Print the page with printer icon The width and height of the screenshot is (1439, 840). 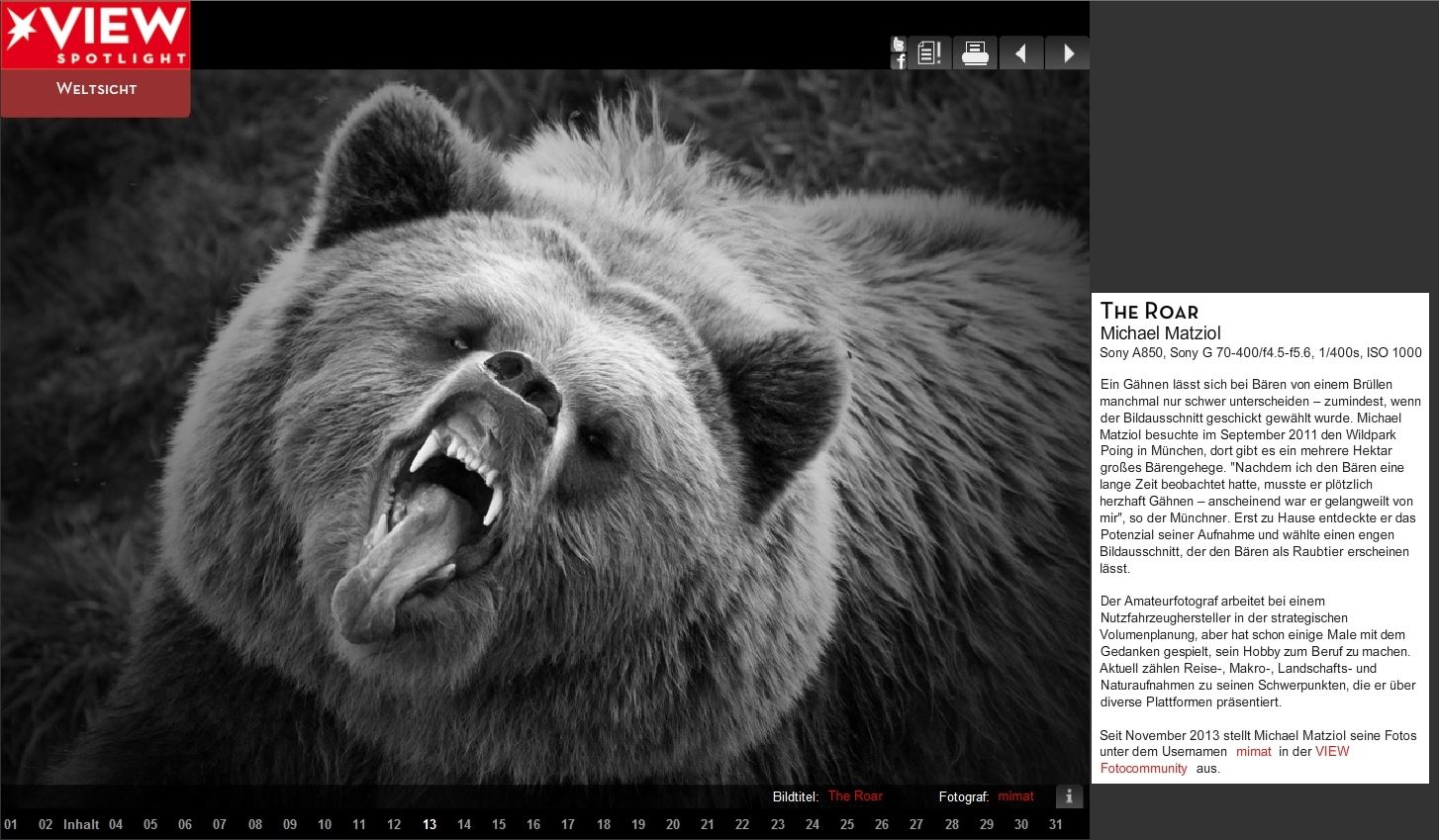click(975, 53)
